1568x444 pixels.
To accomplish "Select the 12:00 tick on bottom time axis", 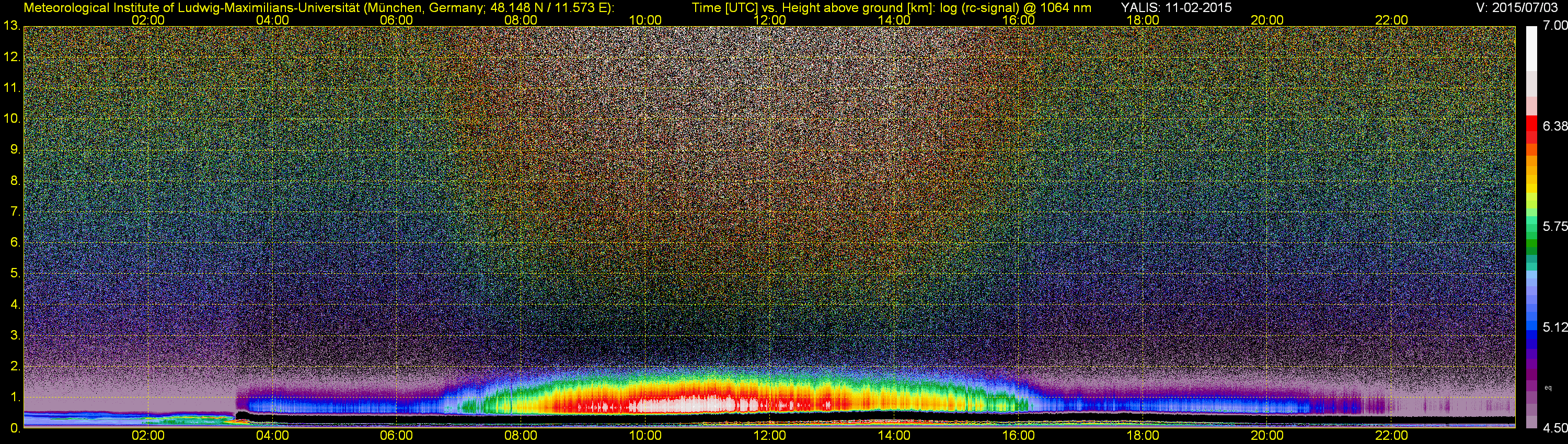I will [769, 436].
